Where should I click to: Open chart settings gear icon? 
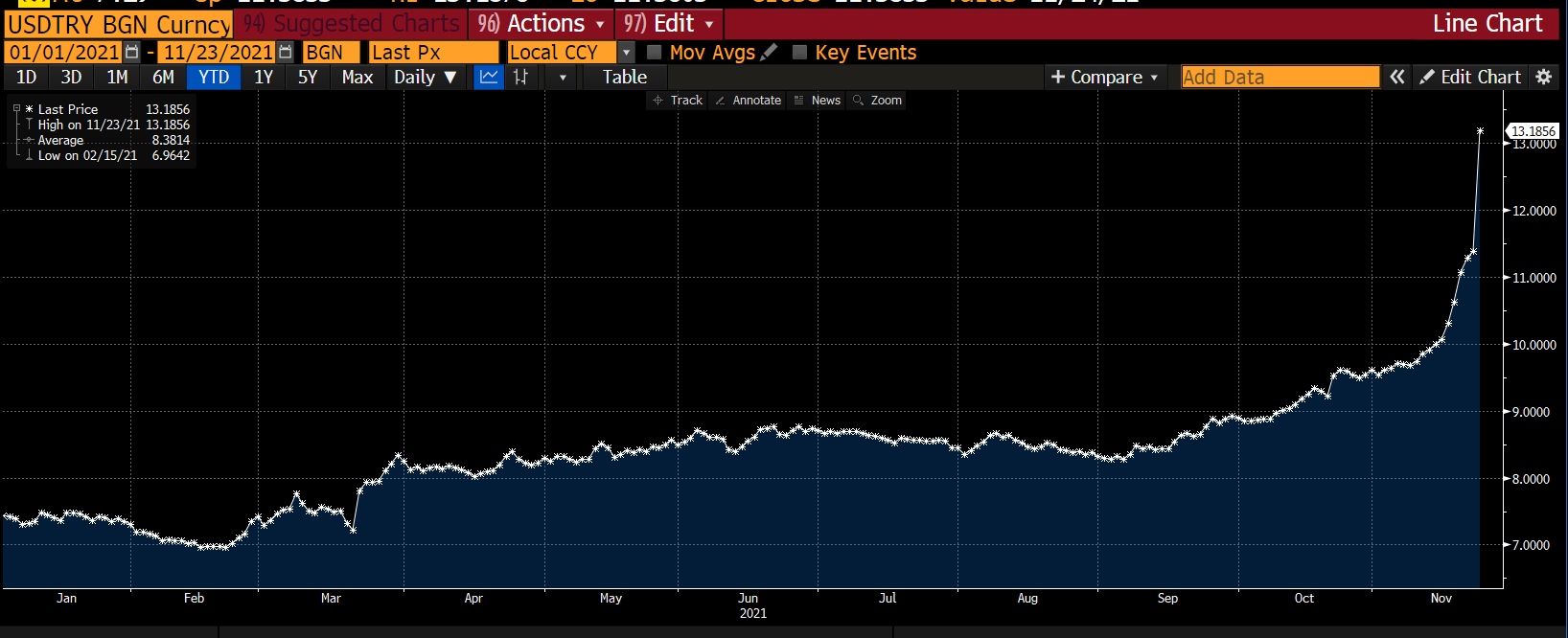[1543, 78]
